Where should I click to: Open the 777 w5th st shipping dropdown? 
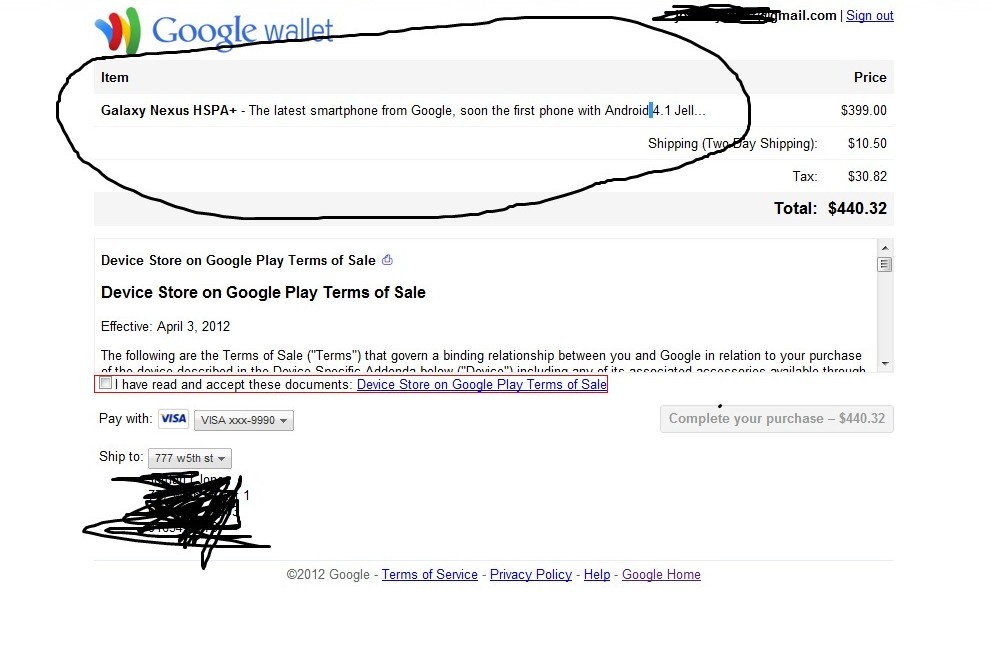click(x=190, y=458)
